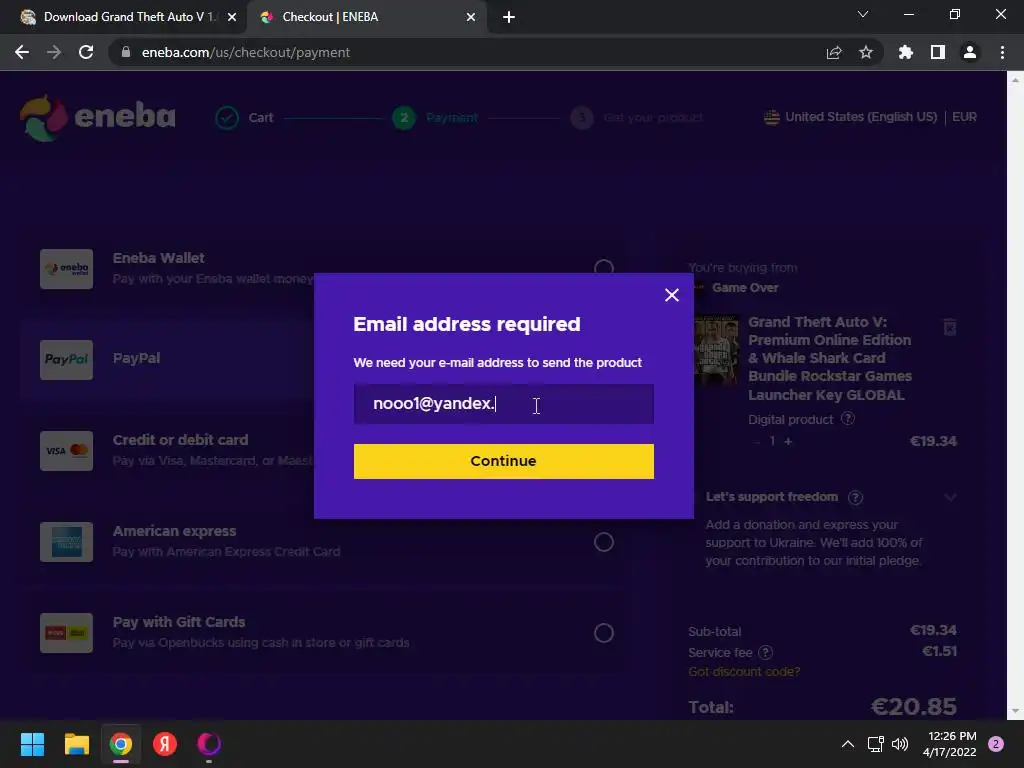
Task: Click the Gift Cards Openbucks icon
Action: [66, 633]
